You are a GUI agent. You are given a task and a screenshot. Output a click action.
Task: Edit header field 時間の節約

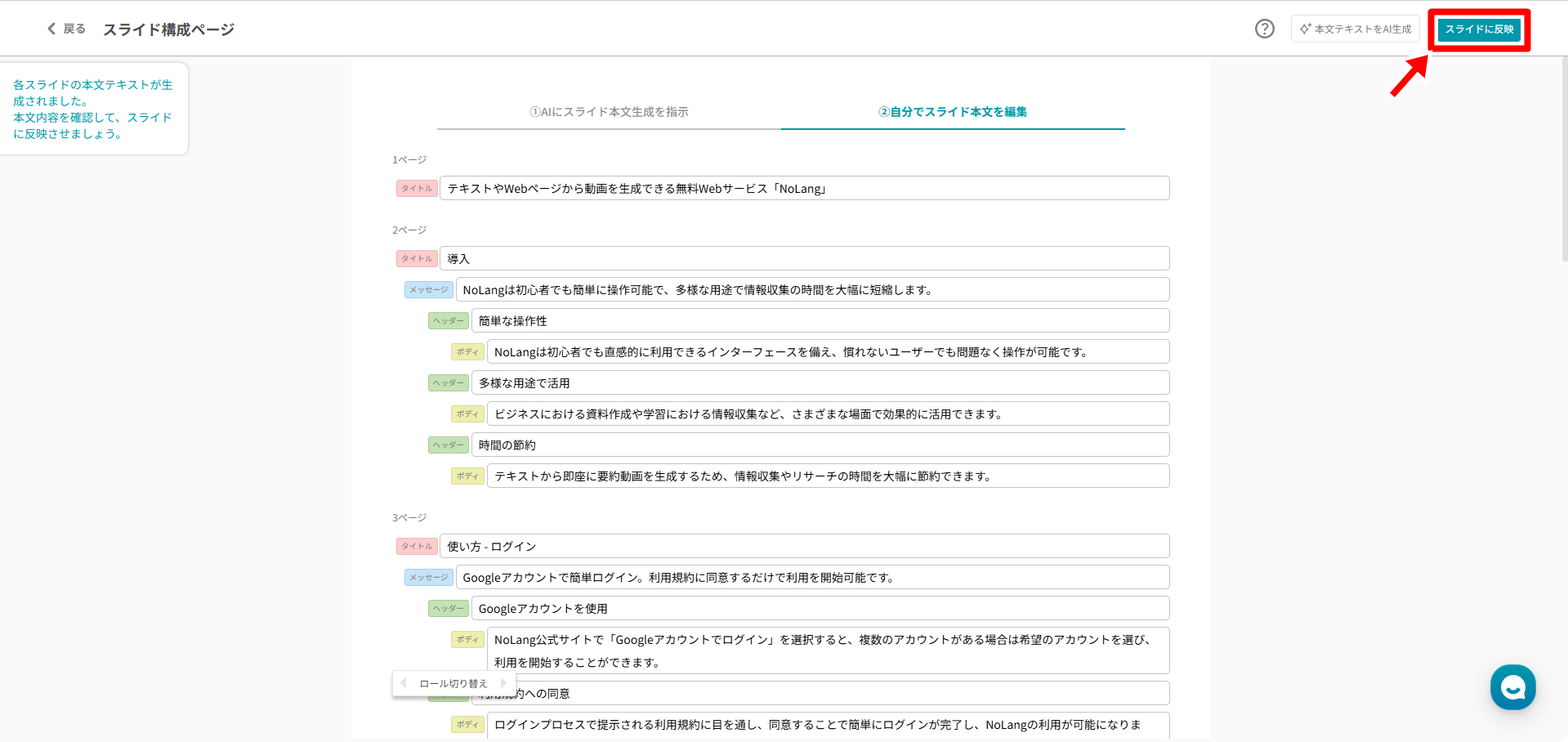(x=820, y=445)
